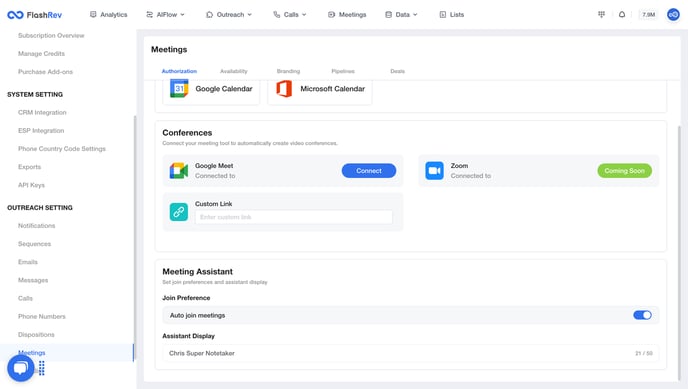Viewport: 688px width, 389px height.
Task: Click the Google Calendar icon
Action: tap(179, 89)
